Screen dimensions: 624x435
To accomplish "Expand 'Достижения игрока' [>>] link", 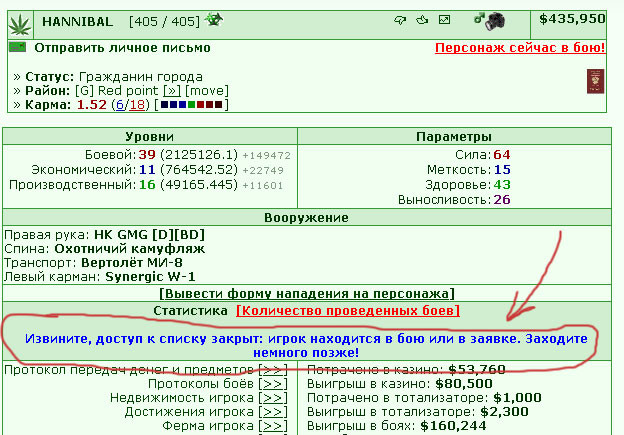I will (x=273, y=412).
